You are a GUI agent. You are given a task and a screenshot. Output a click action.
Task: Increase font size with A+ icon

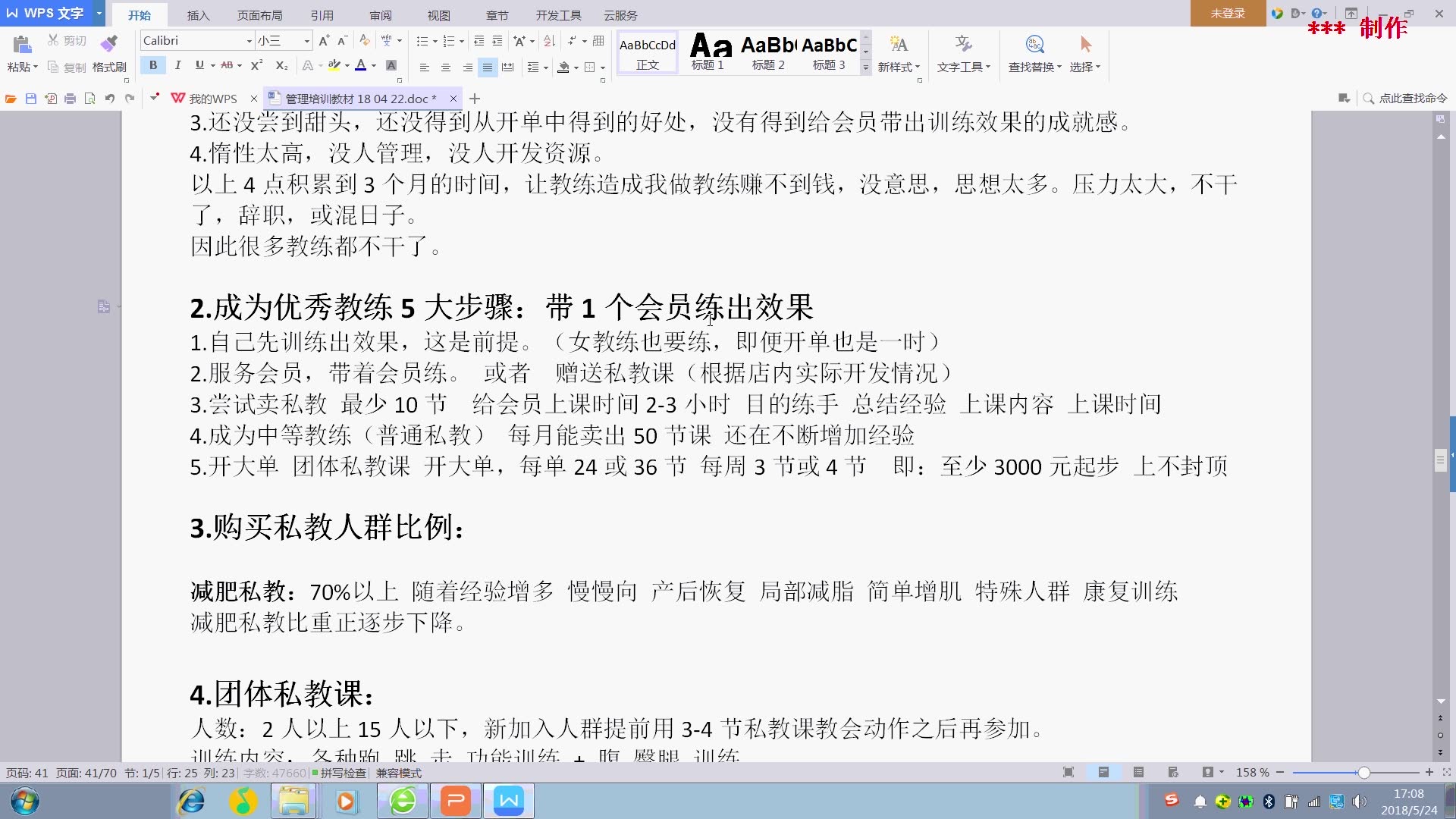pos(324,41)
